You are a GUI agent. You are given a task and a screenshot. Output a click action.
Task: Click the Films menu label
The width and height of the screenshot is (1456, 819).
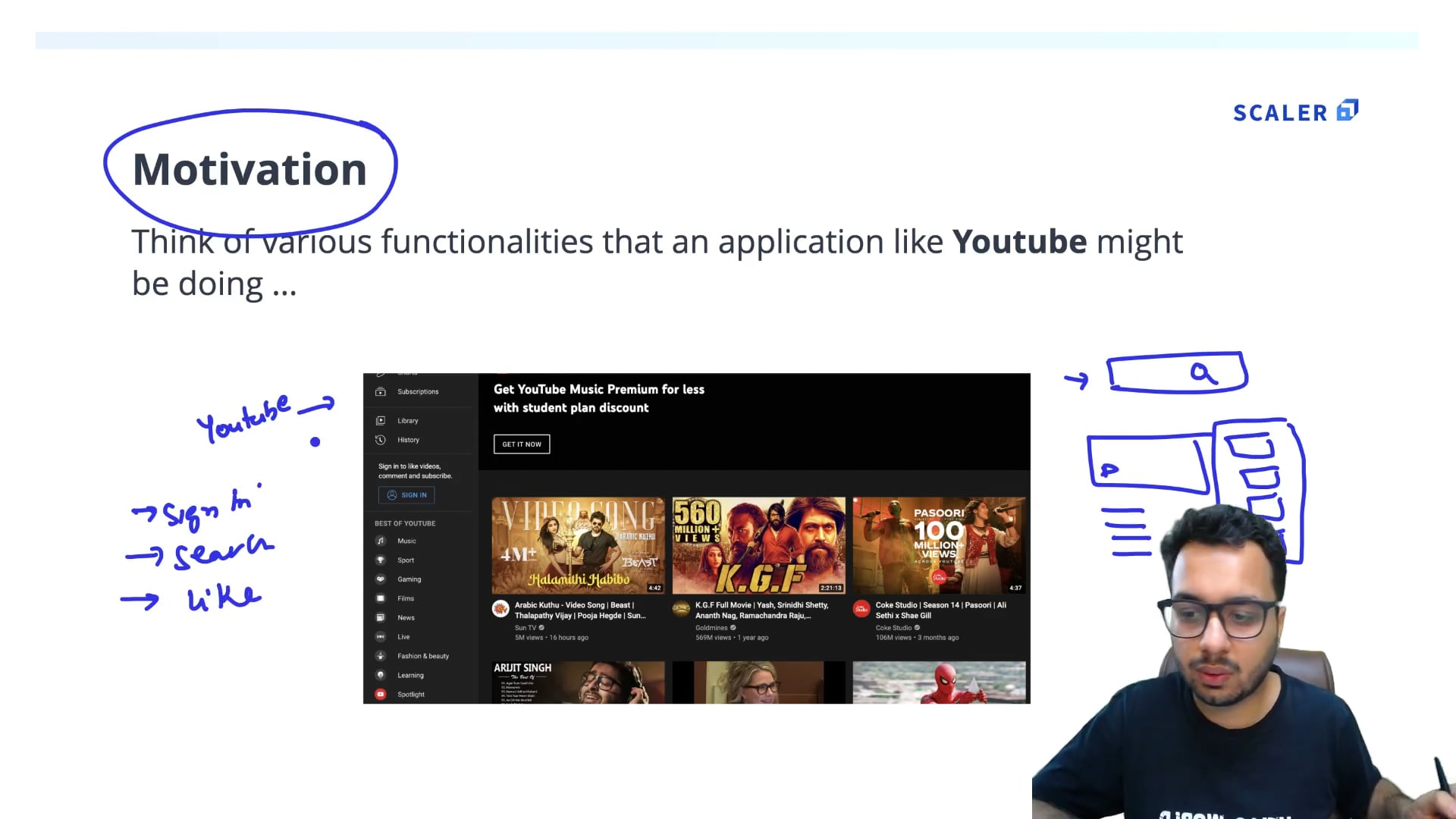click(x=406, y=598)
